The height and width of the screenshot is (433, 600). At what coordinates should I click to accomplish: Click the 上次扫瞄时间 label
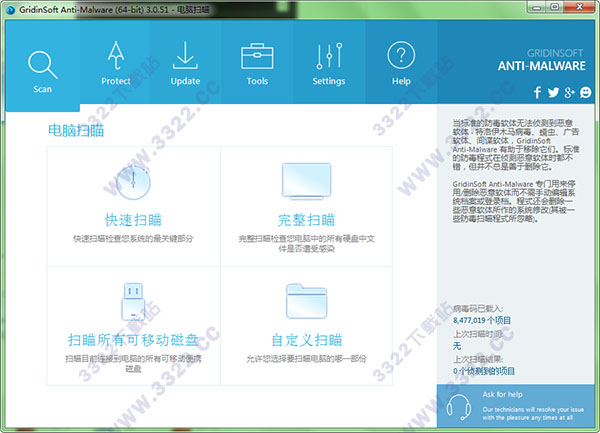pos(478,334)
